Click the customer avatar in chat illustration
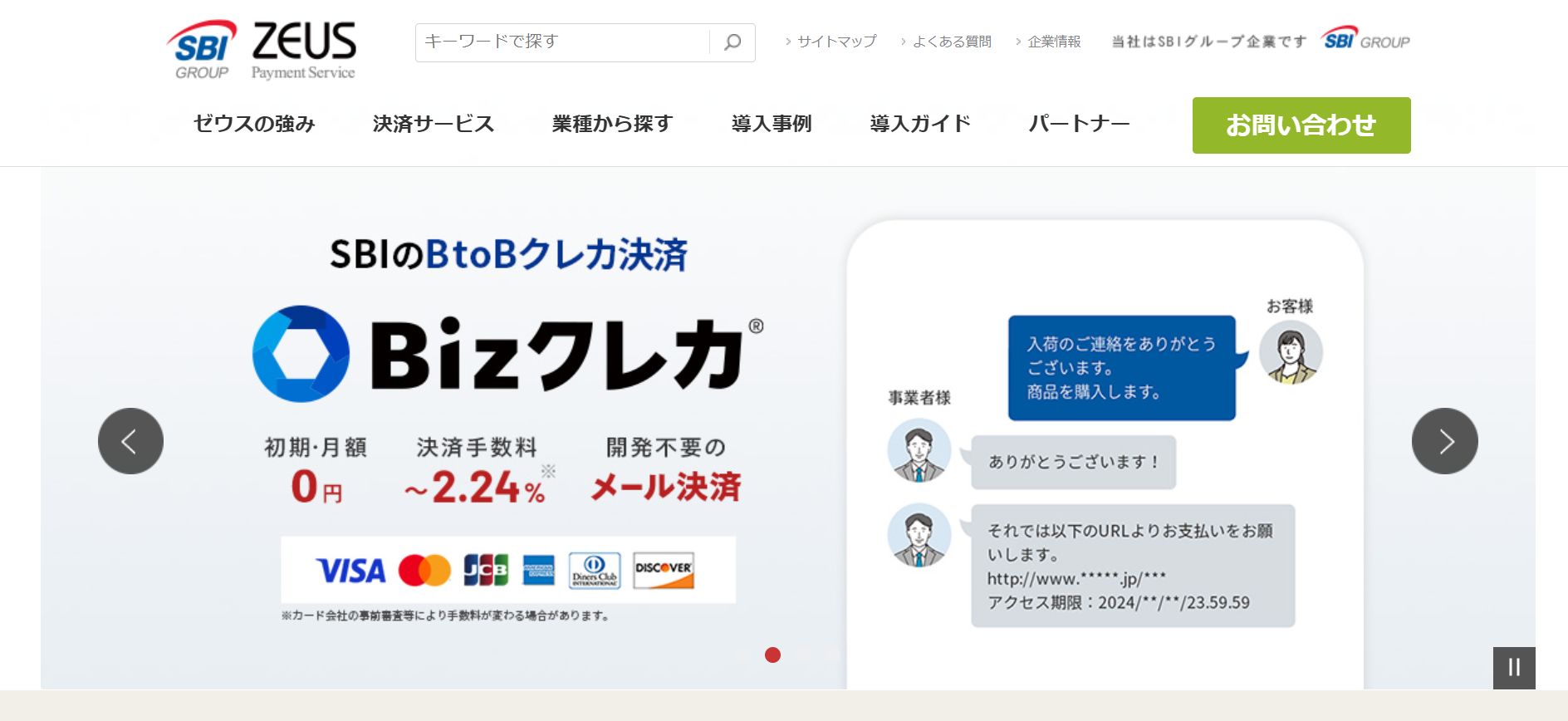The width and height of the screenshot is (1568, 721). pos(1290,353)
